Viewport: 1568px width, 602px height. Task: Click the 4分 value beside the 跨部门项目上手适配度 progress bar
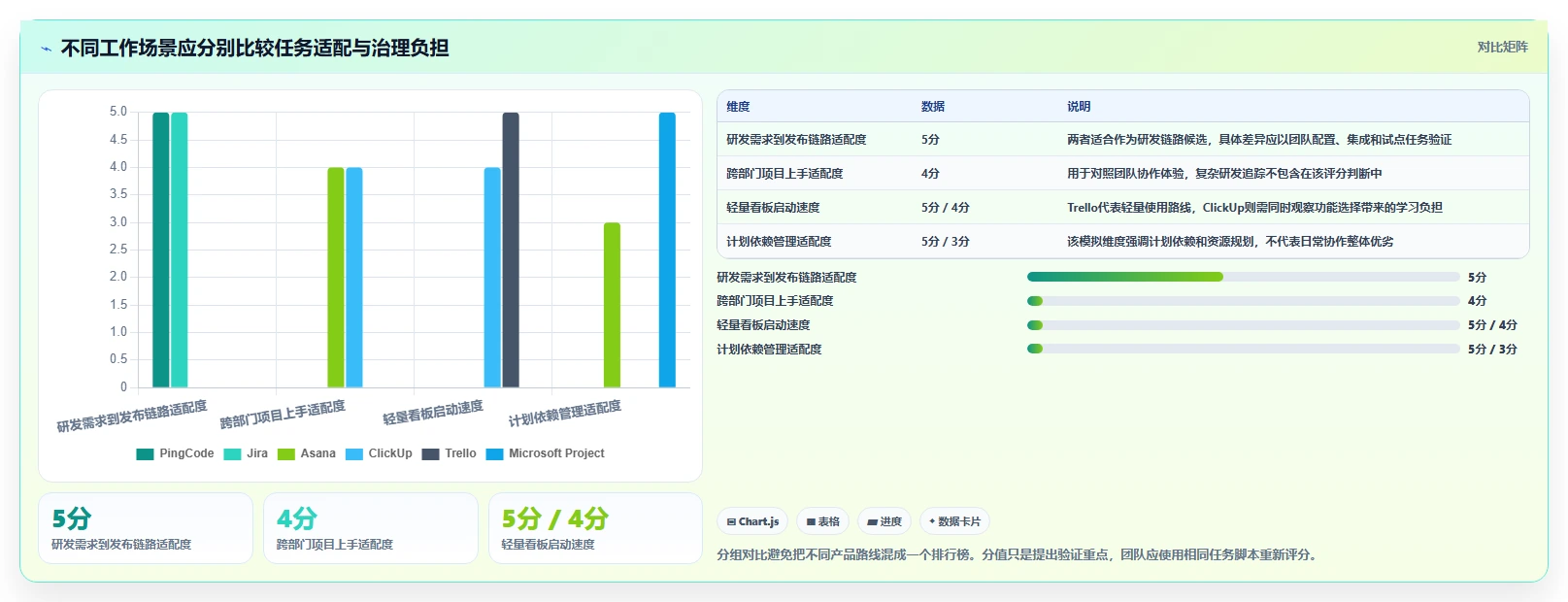point(1477,301)
